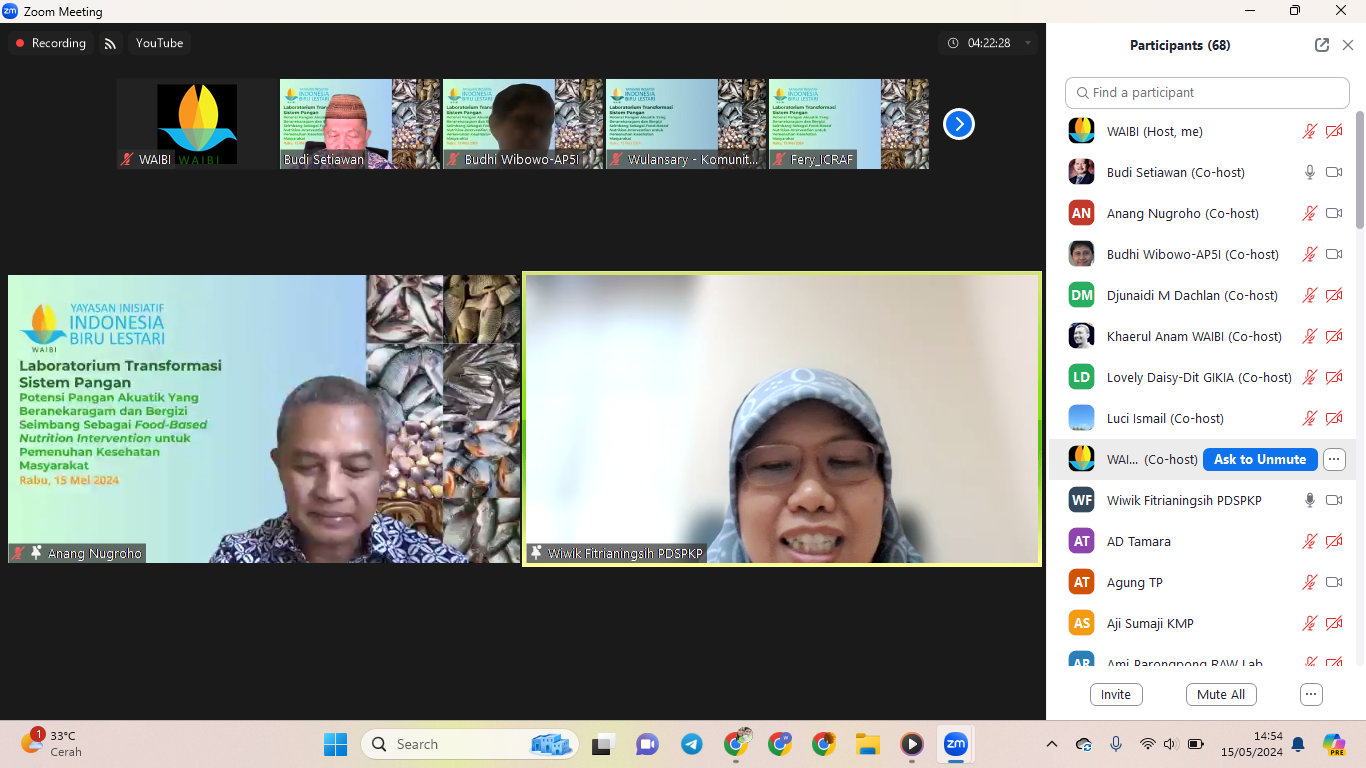Open the more options menu next to Mute All

click(1311, 694)
